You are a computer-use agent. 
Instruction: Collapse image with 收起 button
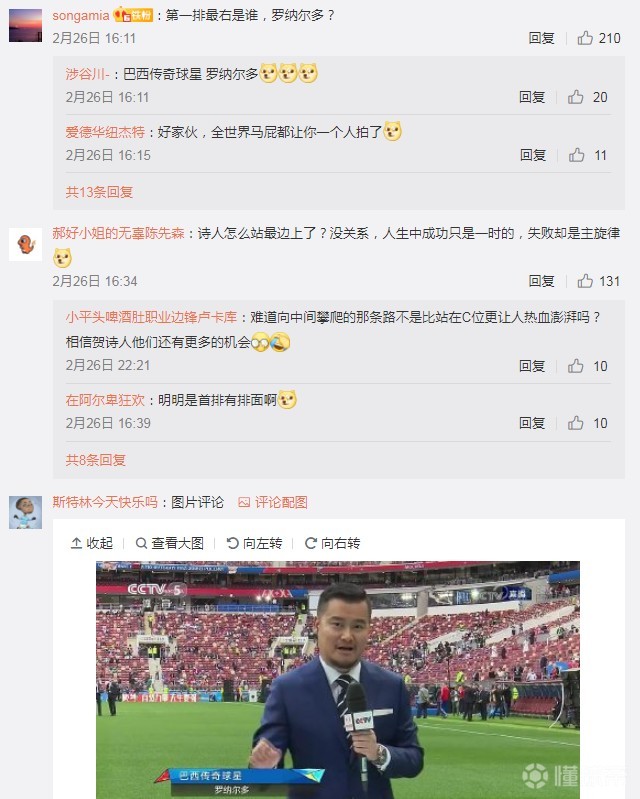[91, 543]
